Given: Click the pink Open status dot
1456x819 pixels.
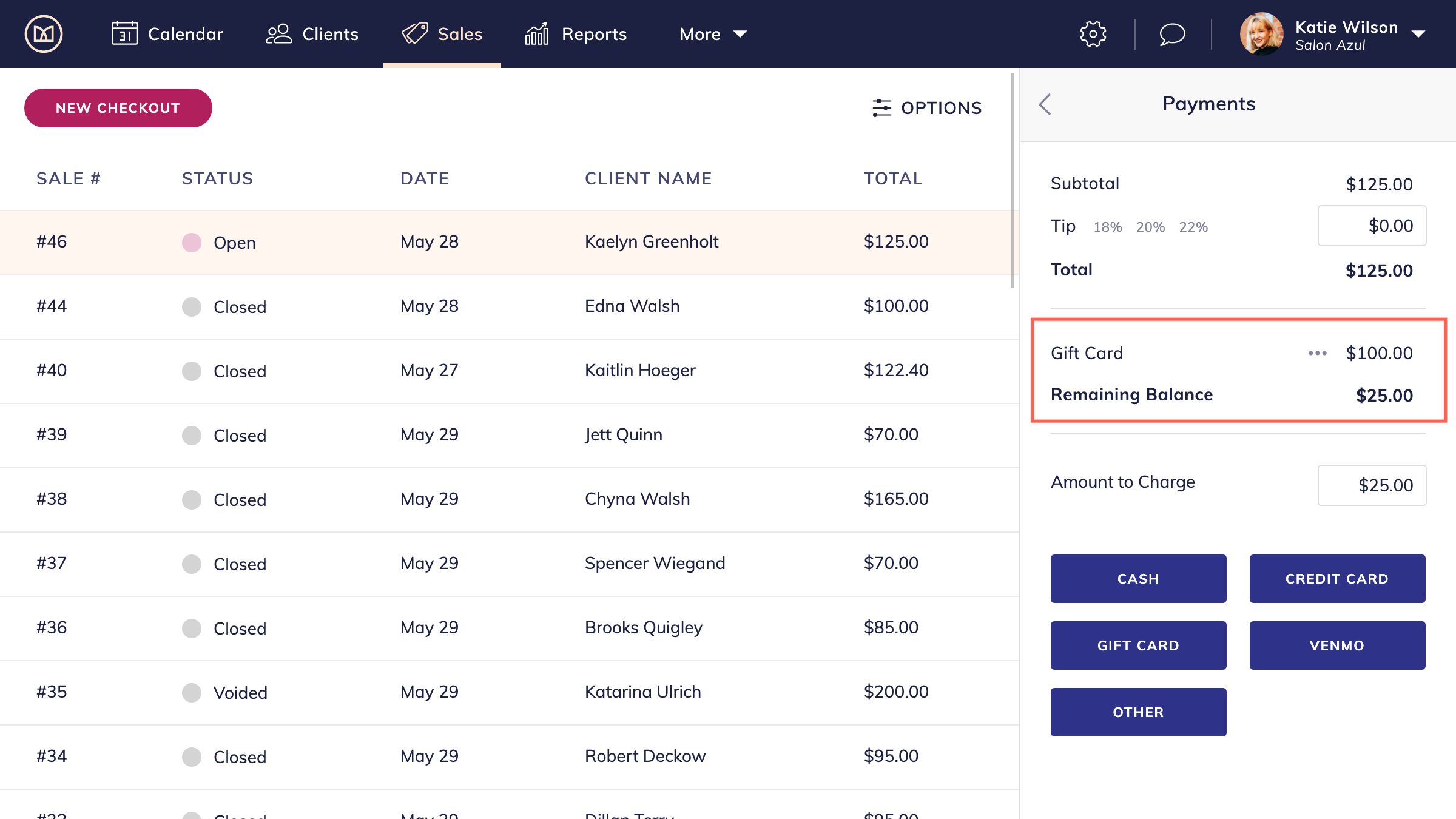Looking at the screenshot, I should click(x=192, y=243).
